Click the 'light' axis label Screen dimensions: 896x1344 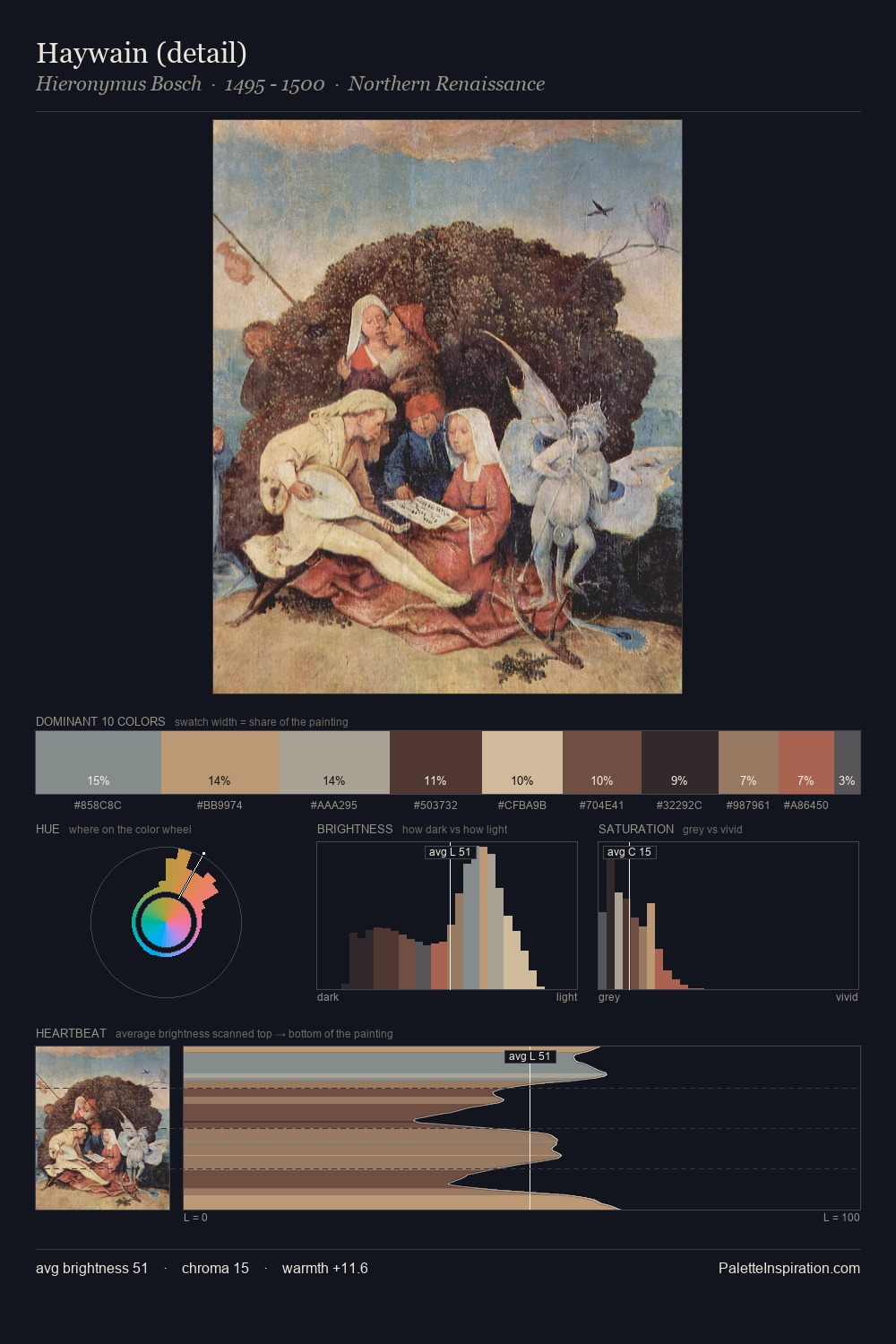(x=566, y=997)
